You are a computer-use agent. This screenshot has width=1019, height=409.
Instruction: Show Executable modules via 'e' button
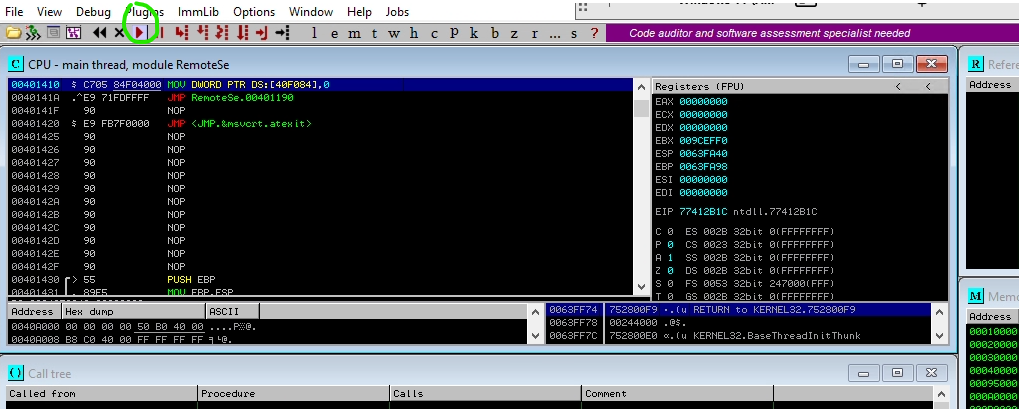334,33
